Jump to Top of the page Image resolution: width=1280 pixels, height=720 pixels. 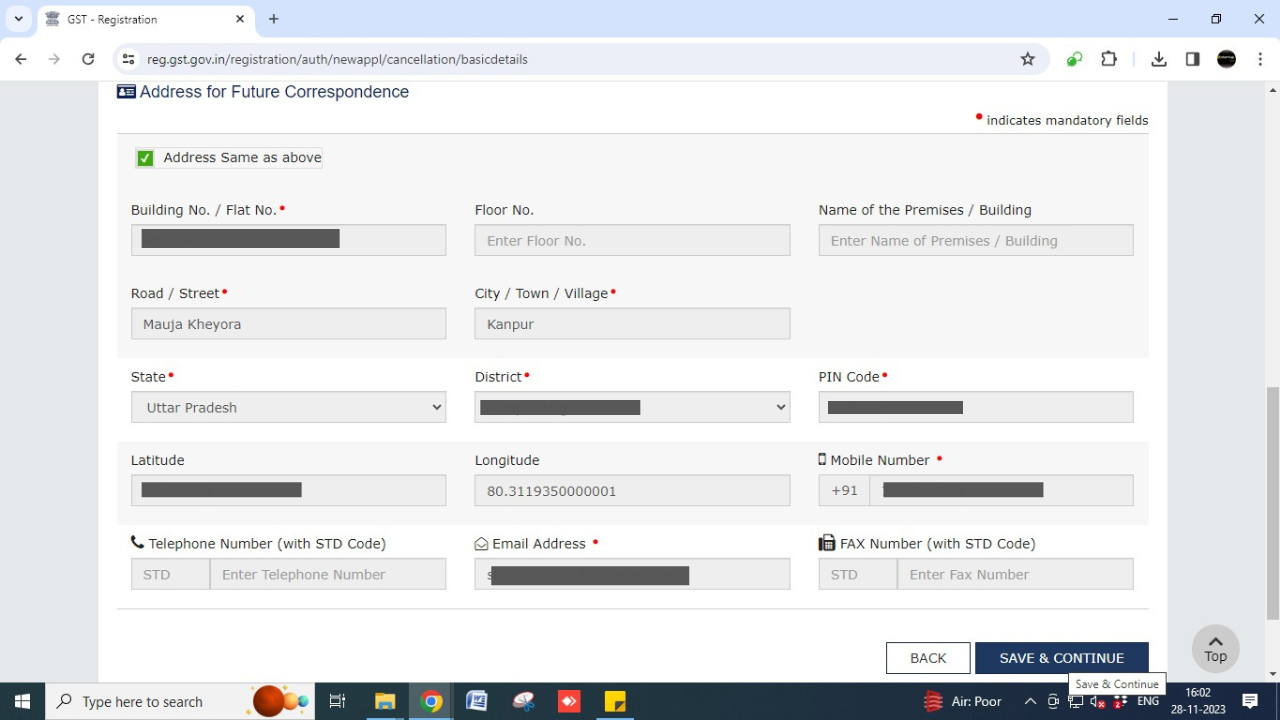point(1215,649)
